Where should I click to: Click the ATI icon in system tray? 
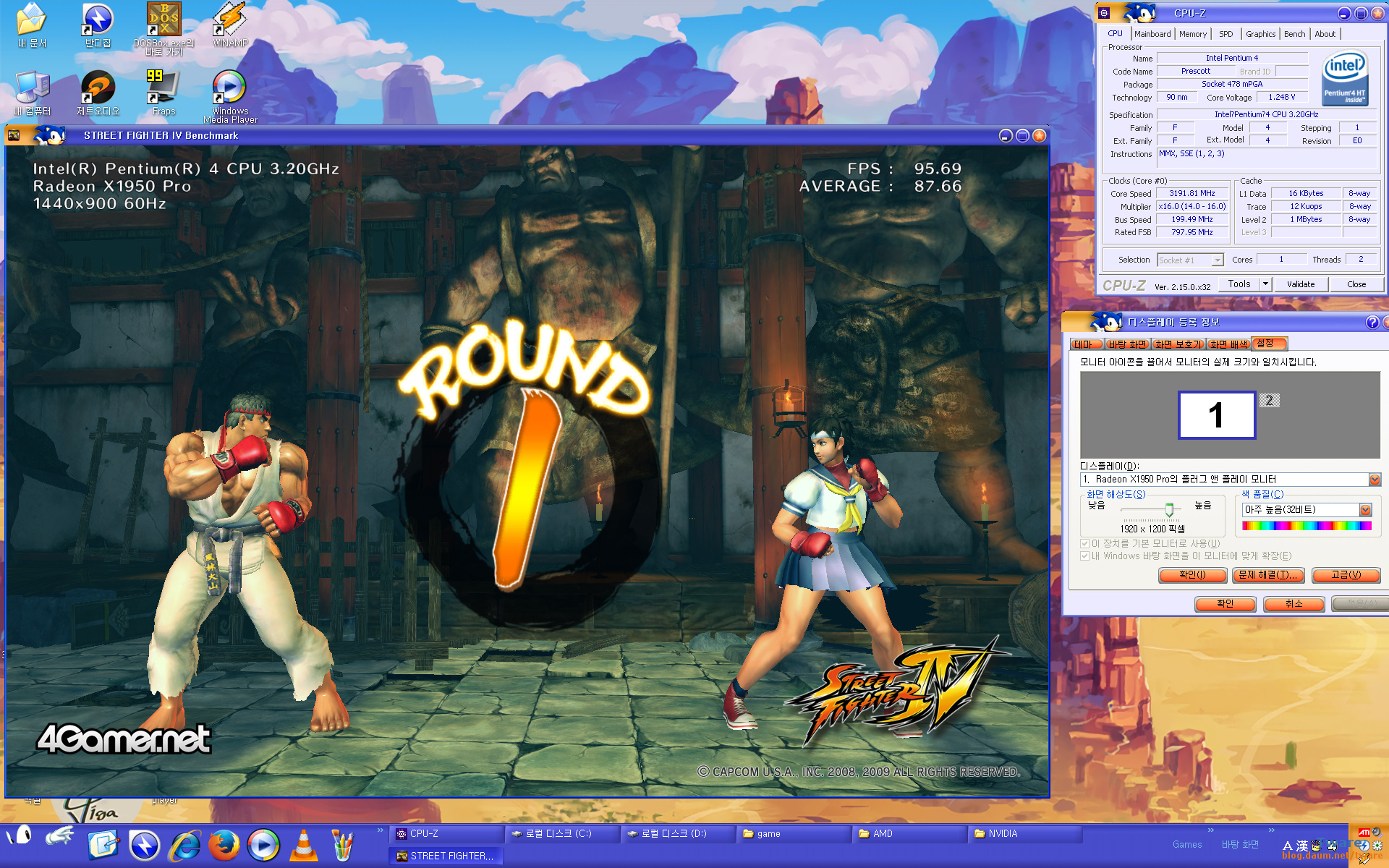tap(1364, 833)
